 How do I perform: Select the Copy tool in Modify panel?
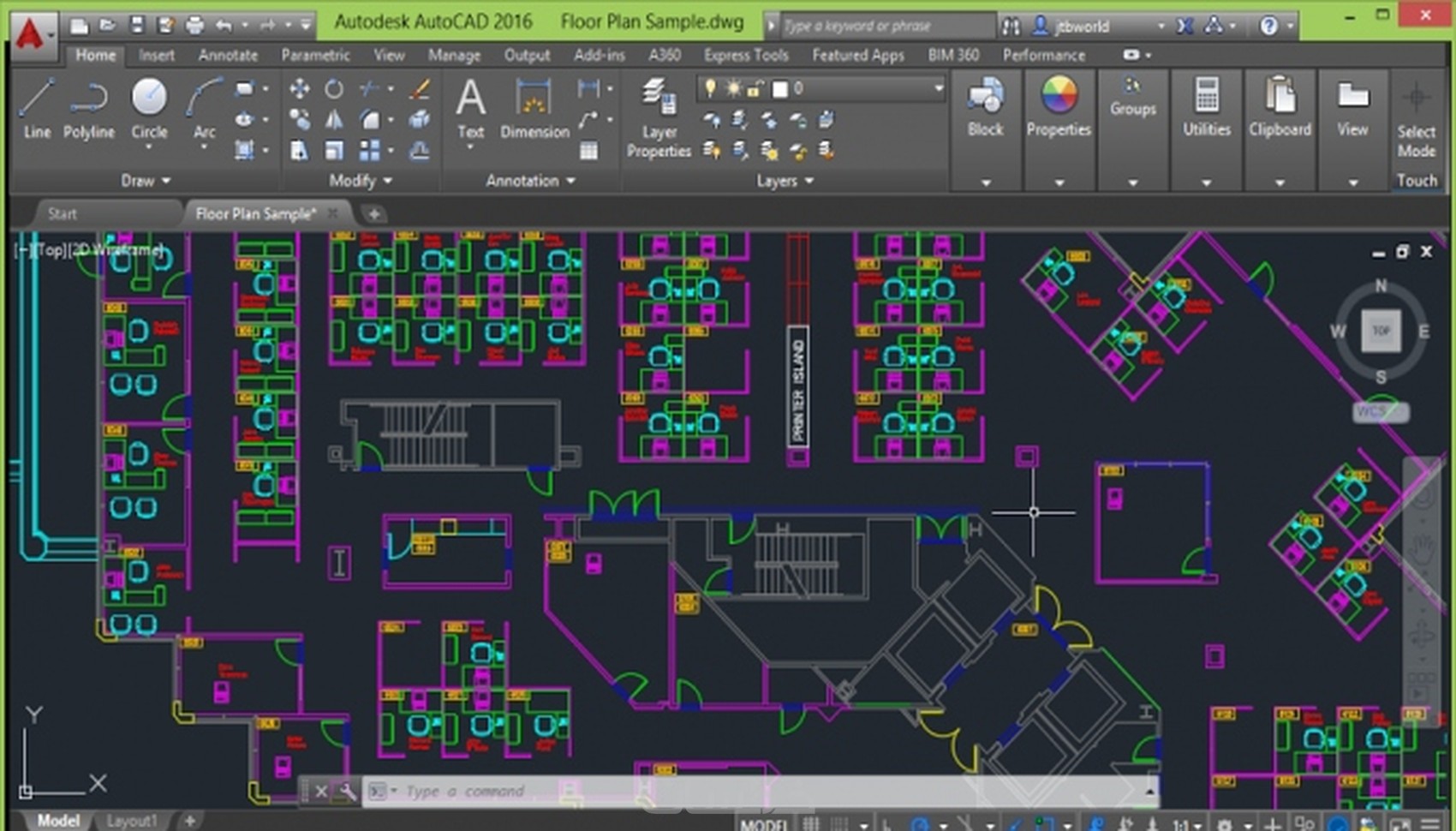[300, 119]
